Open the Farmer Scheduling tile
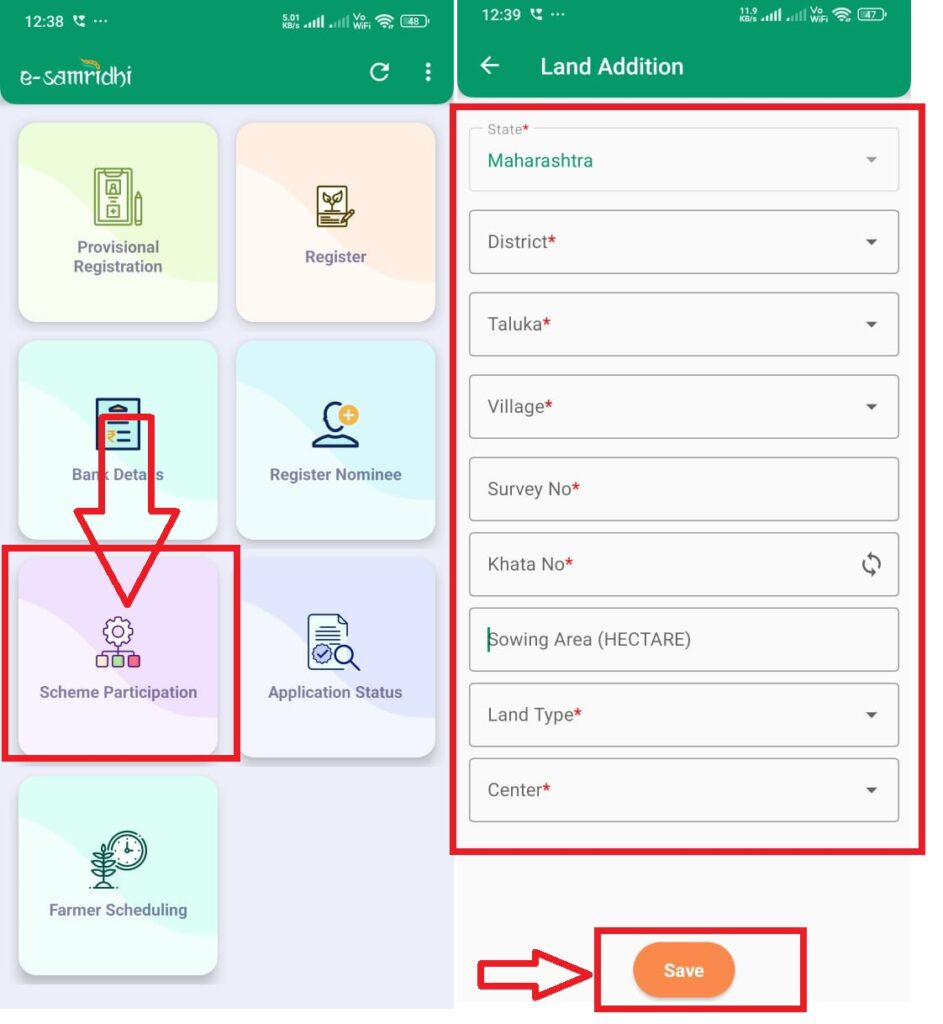Image resolution: width=943 pixels, height=1024 pixels. click(118, 875)
